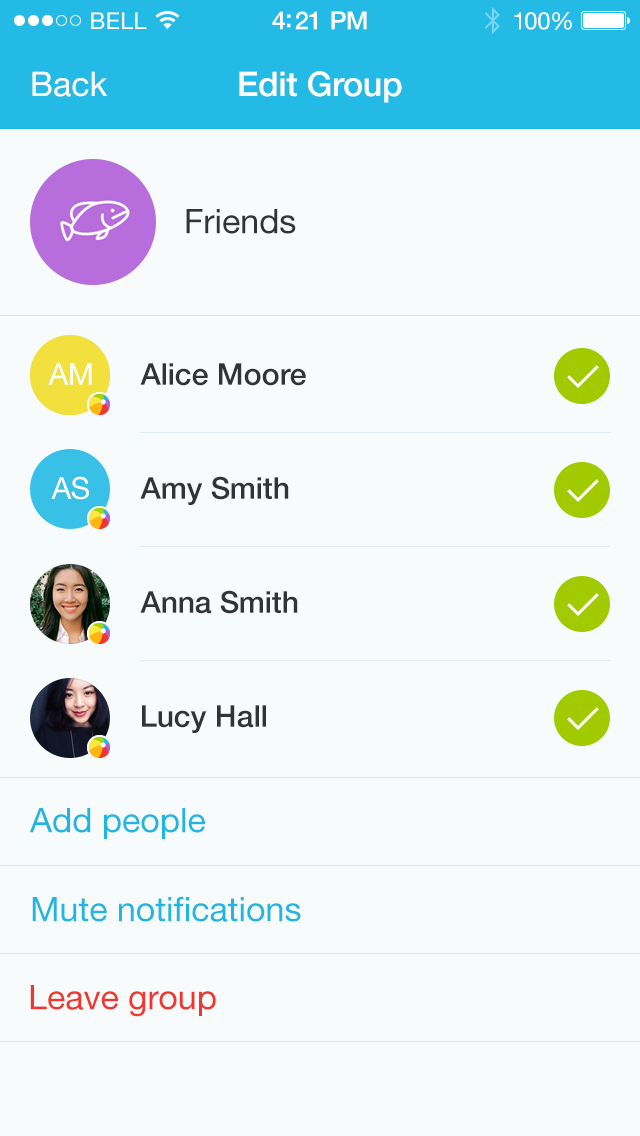Open the Add people option
640x1136 pixels.
[118, 821]
